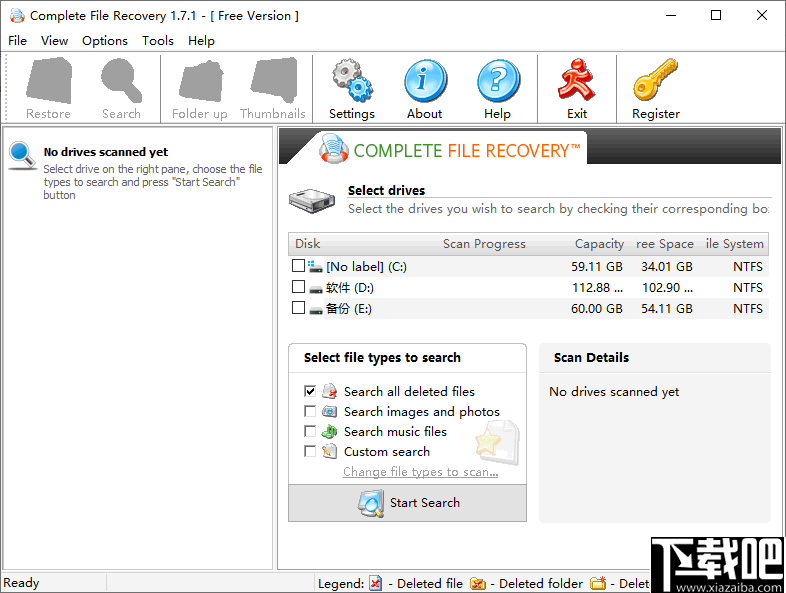
Task: Click the Complete File Recovery logo banner
Action: click(x=450, y=150)
